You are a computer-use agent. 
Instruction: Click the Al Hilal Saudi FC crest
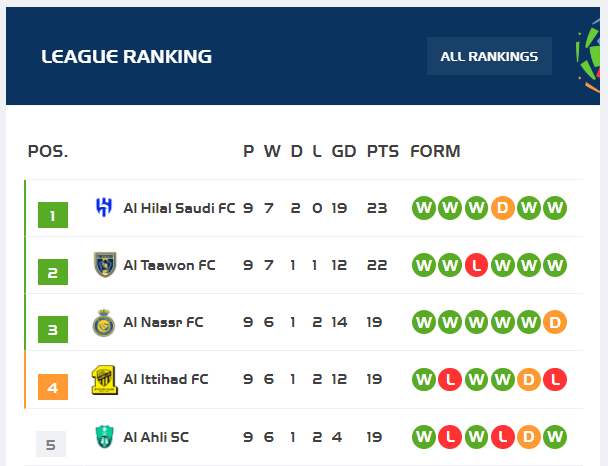pyautogui.click(x=104, y=207)
